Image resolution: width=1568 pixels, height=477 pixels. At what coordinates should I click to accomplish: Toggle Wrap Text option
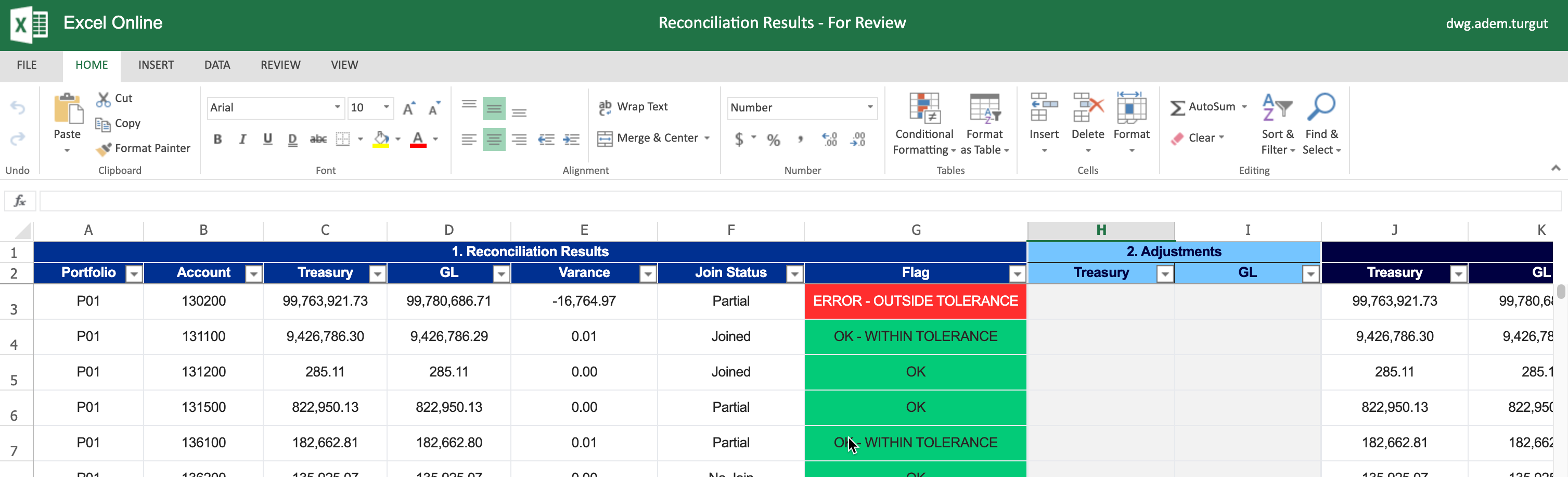[633, 107]
